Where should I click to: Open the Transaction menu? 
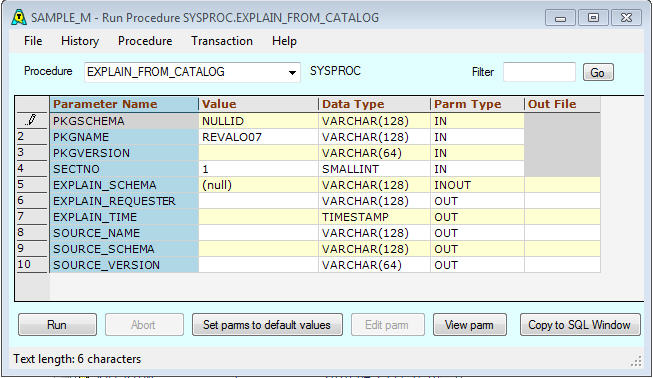[x=222, y=41]
